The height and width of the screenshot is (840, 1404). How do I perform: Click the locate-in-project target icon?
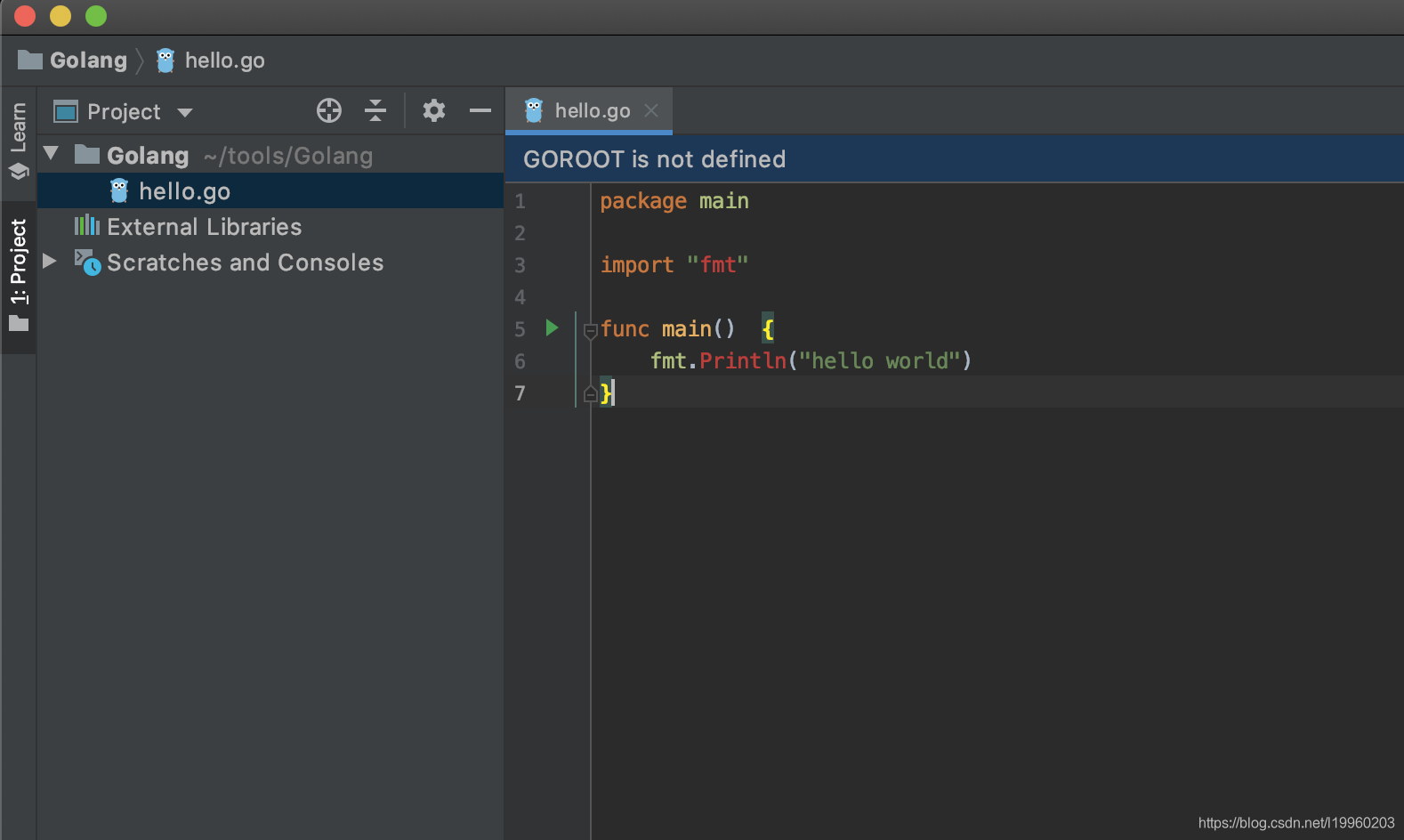(x=329, y=110)
